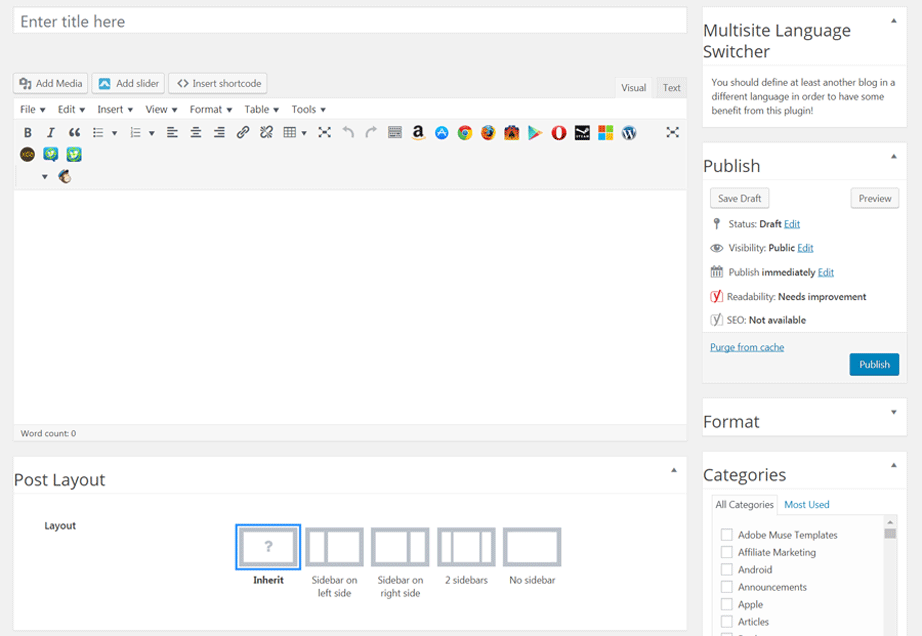Switch to the Text editor tab
922x636 pixels.
point(671,88)
